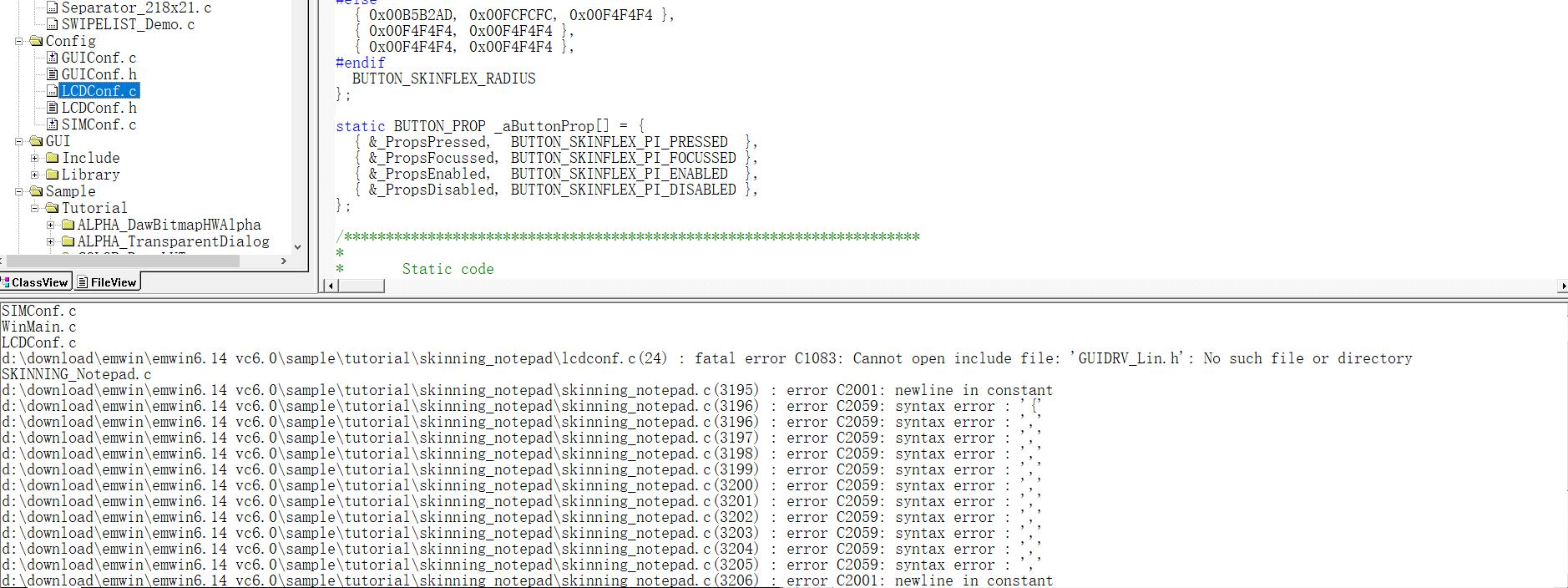The width and height of the screenshot is (1568, 588).
Task: Select the GUIConf.h header file icon
Action: [53, 74]
